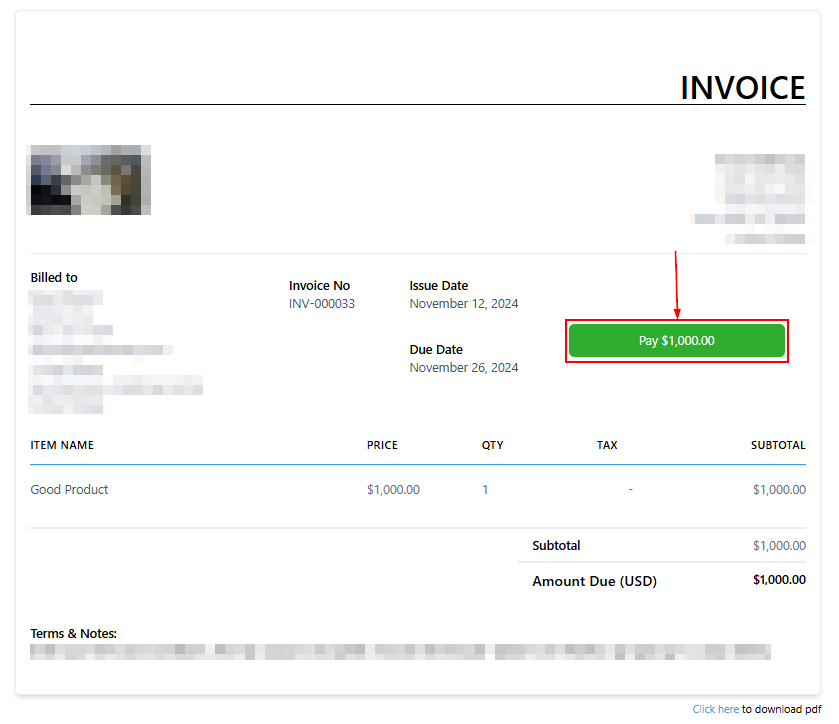The height and width of the screenshot is (724, 839).
Task: Click the Subtotal summary amount $1,000.00
Action: tap(779, 546)
